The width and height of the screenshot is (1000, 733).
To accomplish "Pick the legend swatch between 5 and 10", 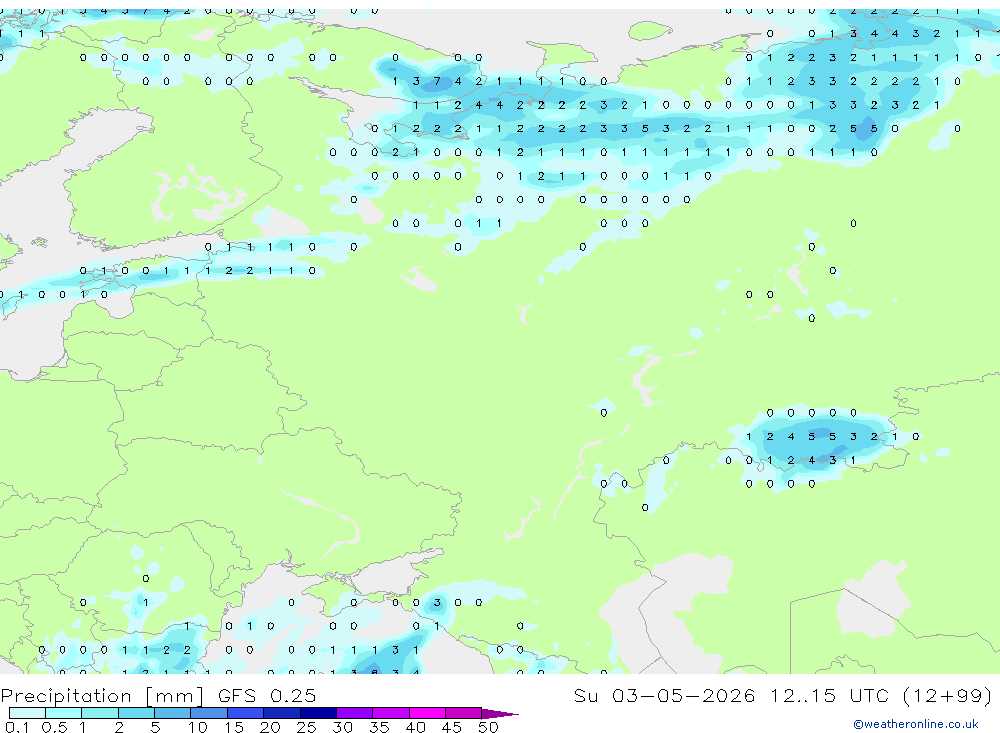I will coord(173,713).
